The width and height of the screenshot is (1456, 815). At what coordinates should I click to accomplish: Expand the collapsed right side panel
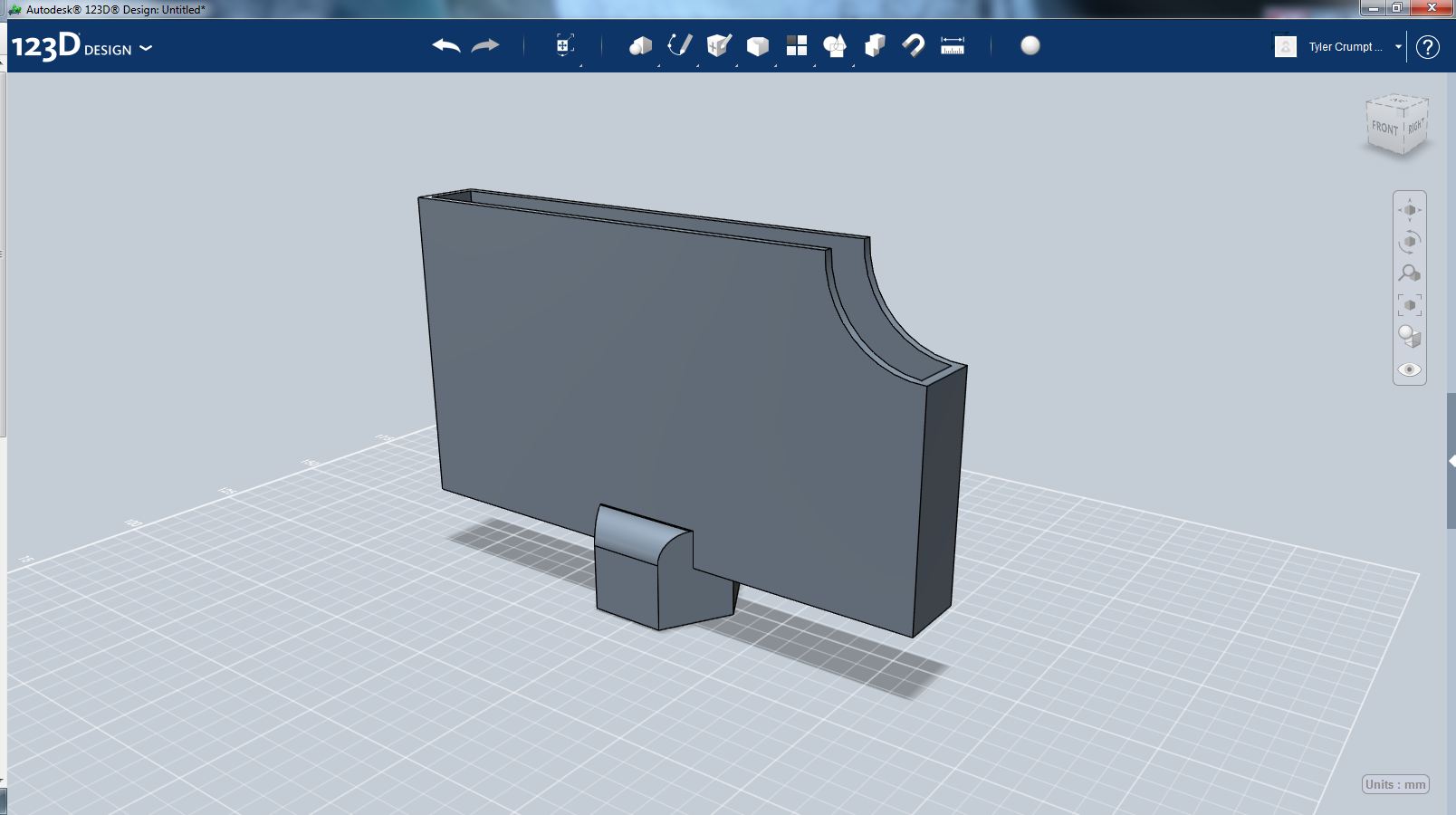point(1451,462)
